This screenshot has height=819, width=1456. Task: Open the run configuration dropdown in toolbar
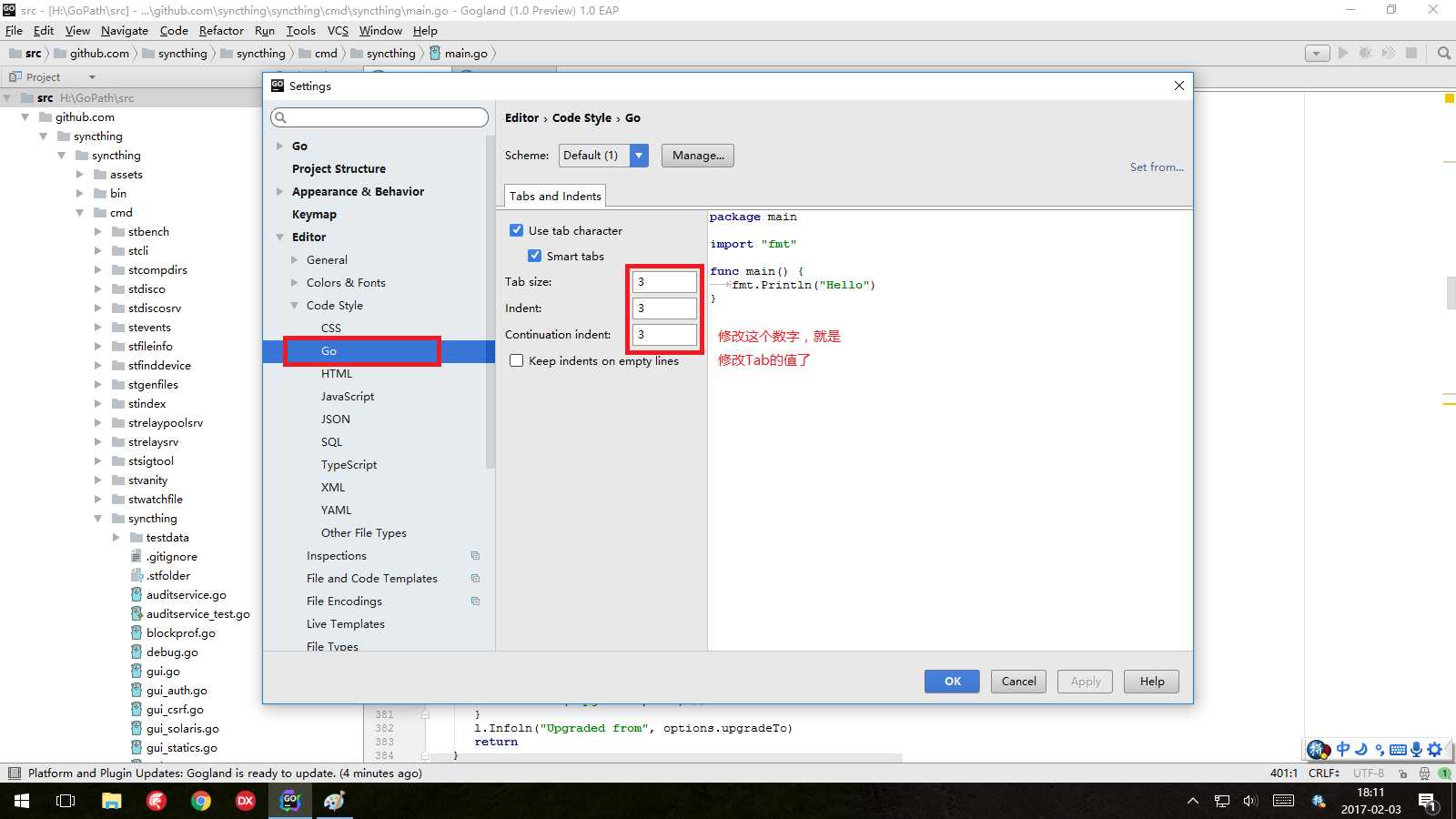[1317, 53]
